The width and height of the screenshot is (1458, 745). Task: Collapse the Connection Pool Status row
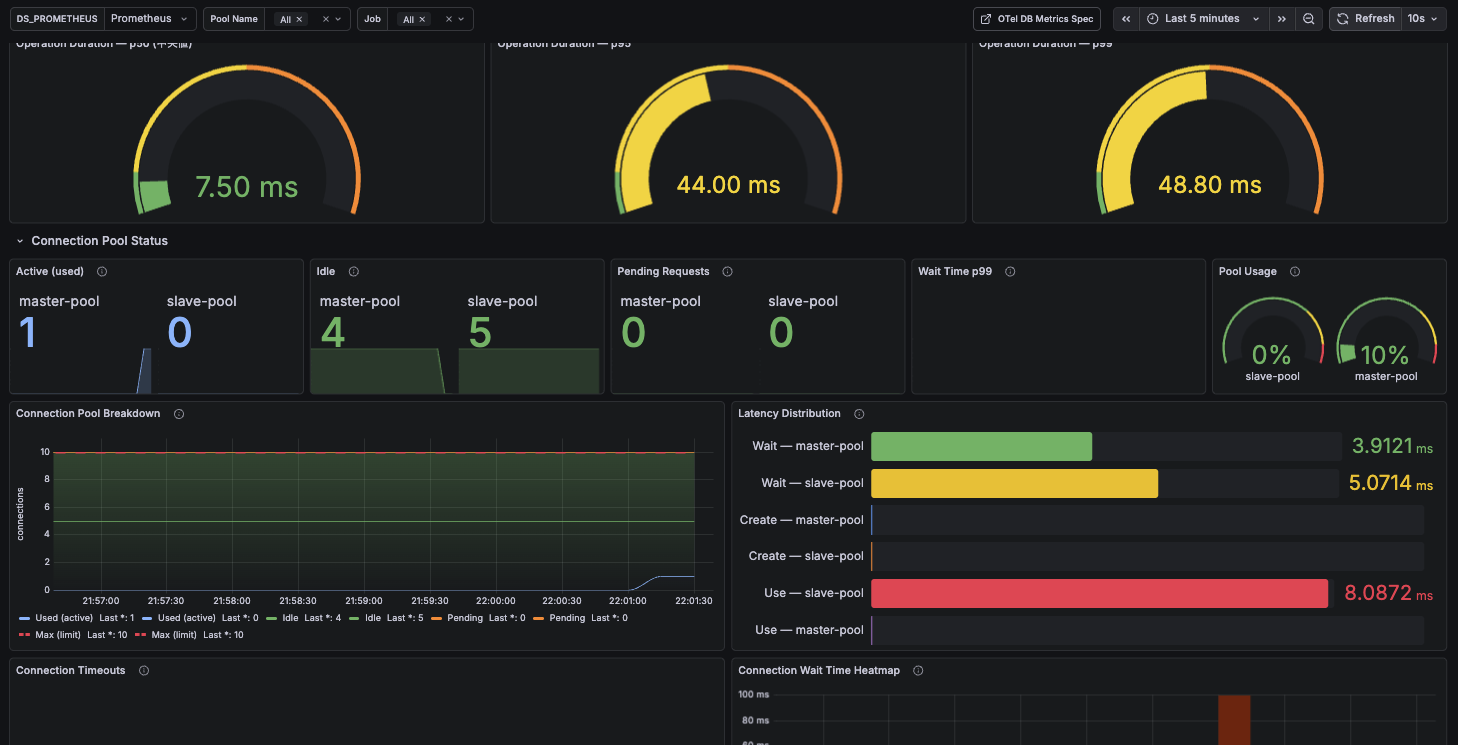pyautogui.click(x=22, y=240)
